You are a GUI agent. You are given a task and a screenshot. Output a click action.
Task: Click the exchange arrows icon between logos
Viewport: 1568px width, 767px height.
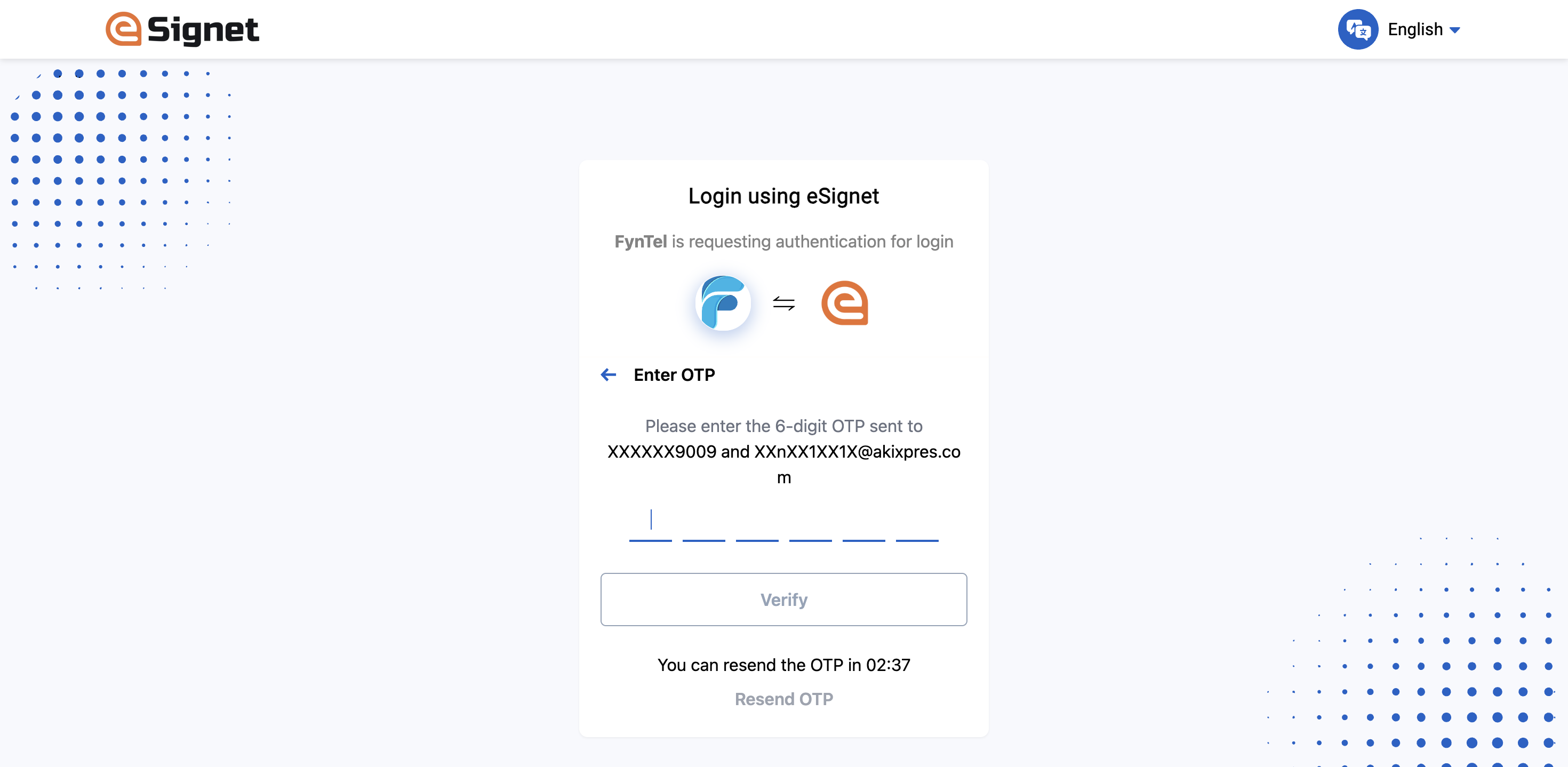point(783,303)
